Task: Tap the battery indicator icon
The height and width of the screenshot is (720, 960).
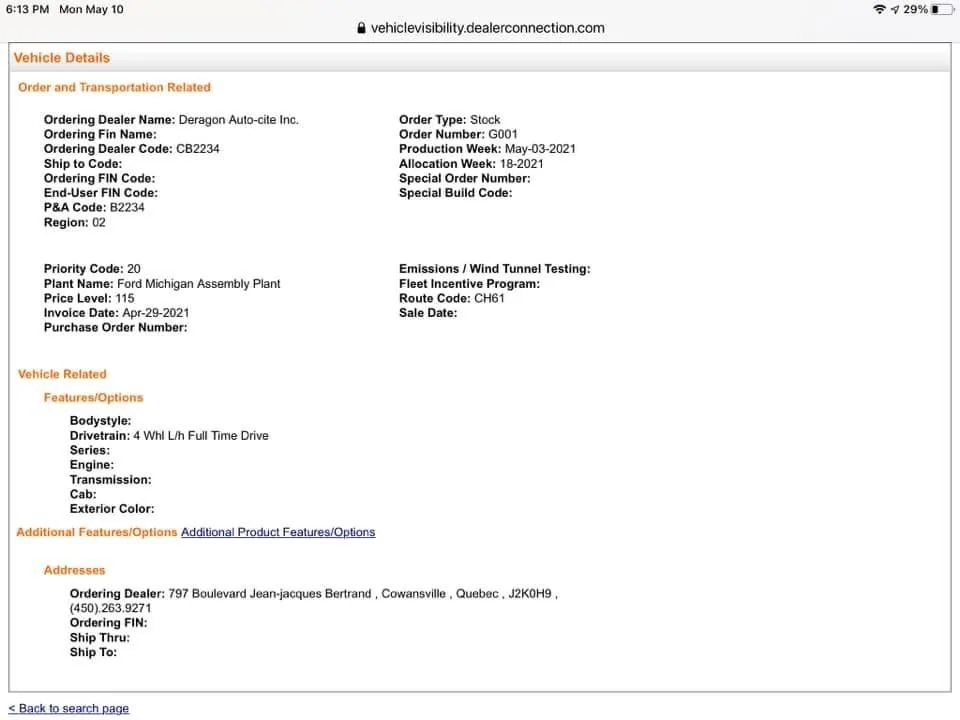Action: tap(942, 9)
